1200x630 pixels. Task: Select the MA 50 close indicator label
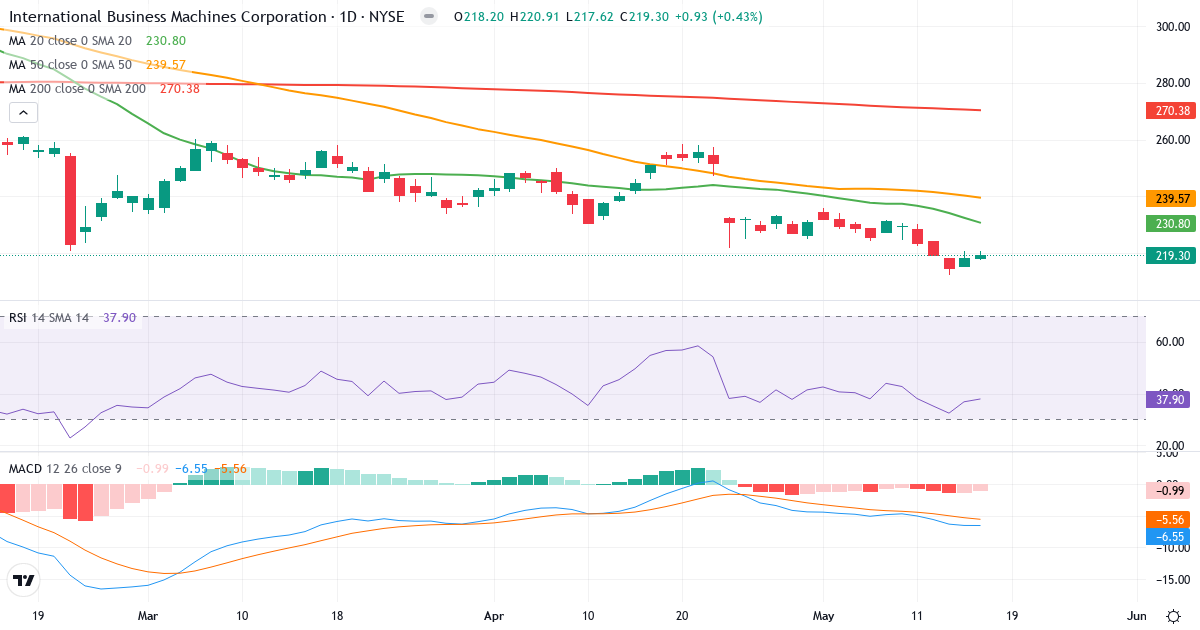[70, 65]
